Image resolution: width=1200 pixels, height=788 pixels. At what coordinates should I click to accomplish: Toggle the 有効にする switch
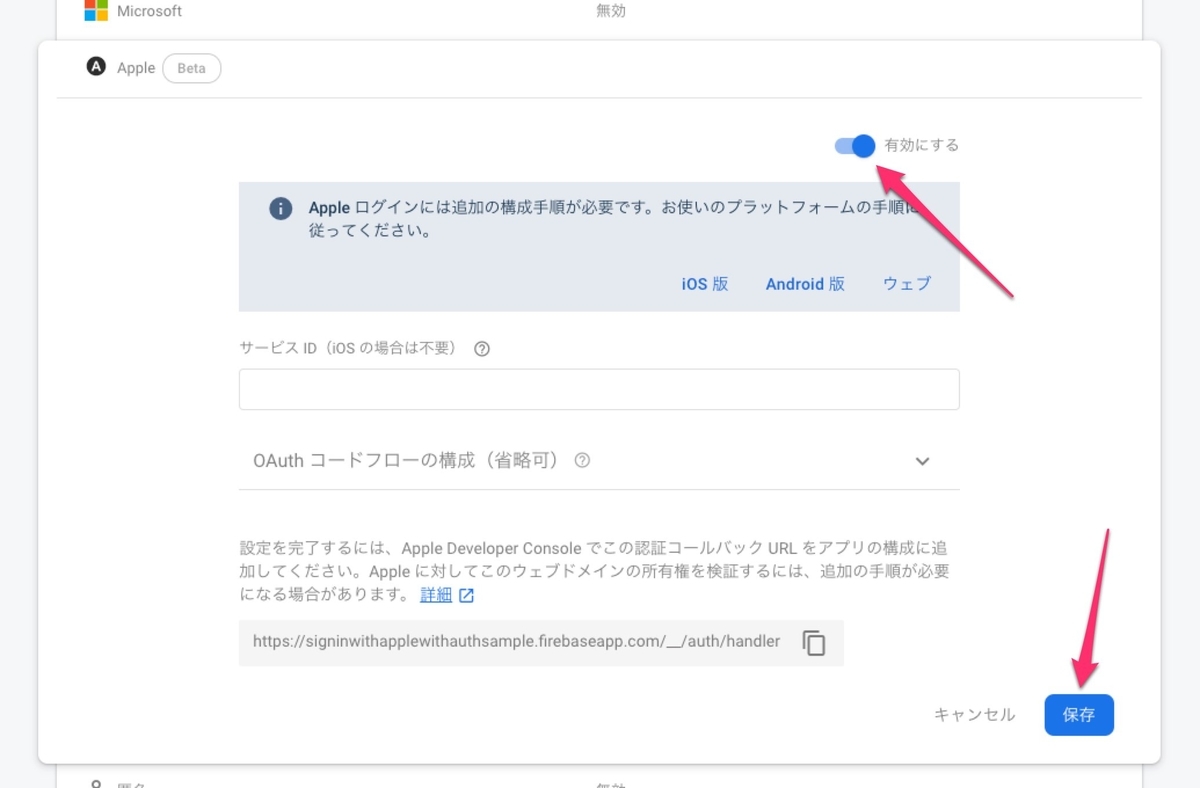[x=855, y=146]
